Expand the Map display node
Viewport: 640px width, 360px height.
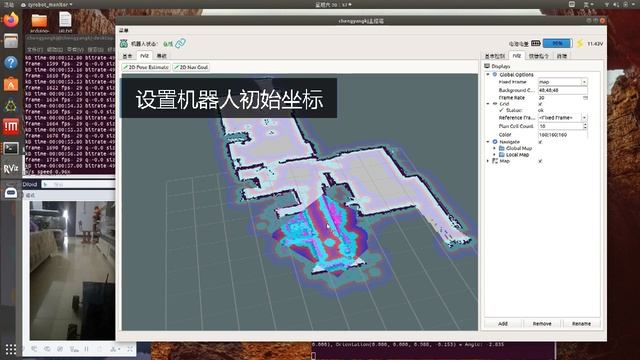click(488, 161)
